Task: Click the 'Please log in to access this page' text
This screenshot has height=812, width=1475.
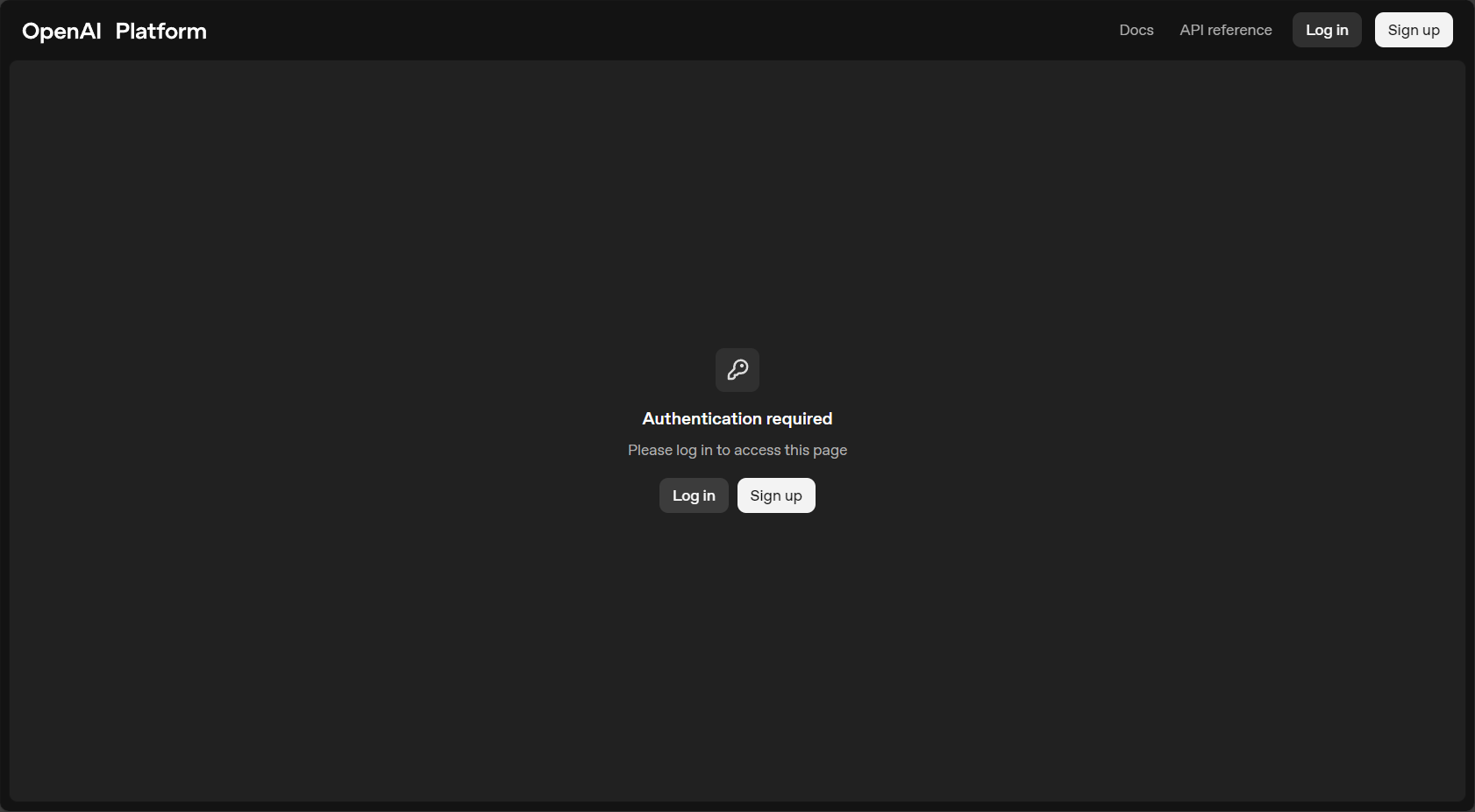Action: [737, 450]
